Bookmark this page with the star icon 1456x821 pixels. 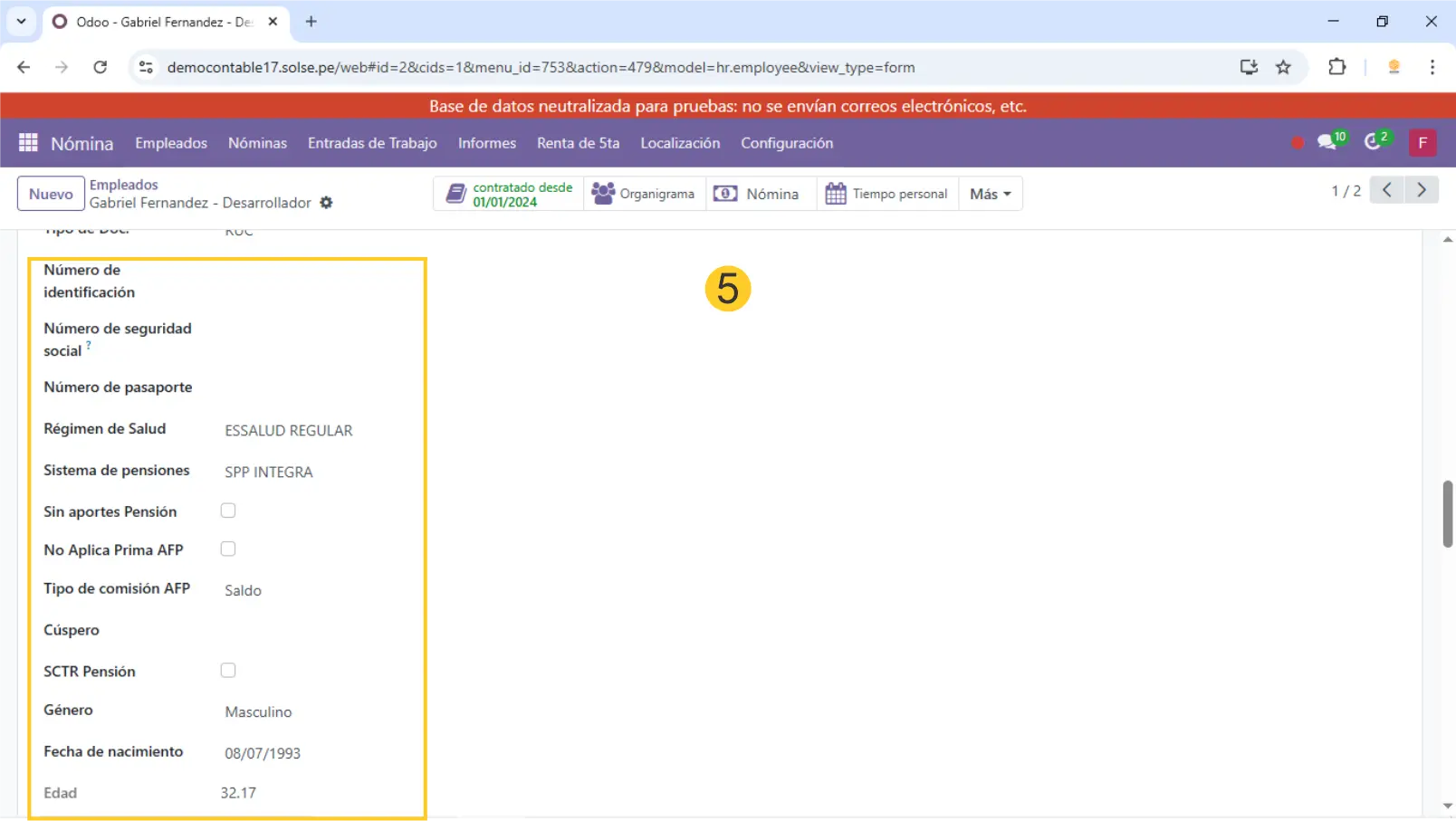[x=1283, y=67]
